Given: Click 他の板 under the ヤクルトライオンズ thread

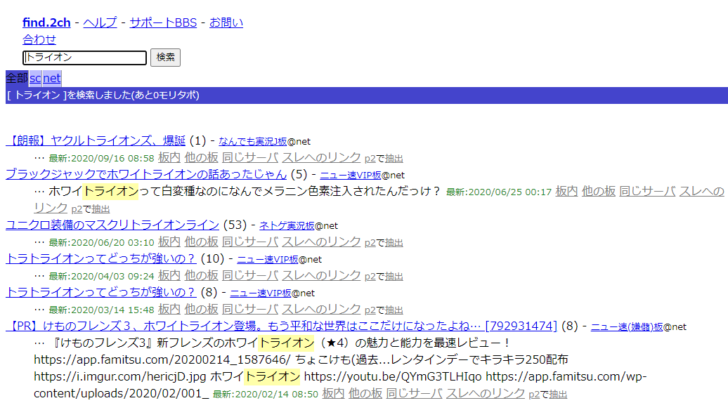Looking at the screenshot, I should click(201, 157).
